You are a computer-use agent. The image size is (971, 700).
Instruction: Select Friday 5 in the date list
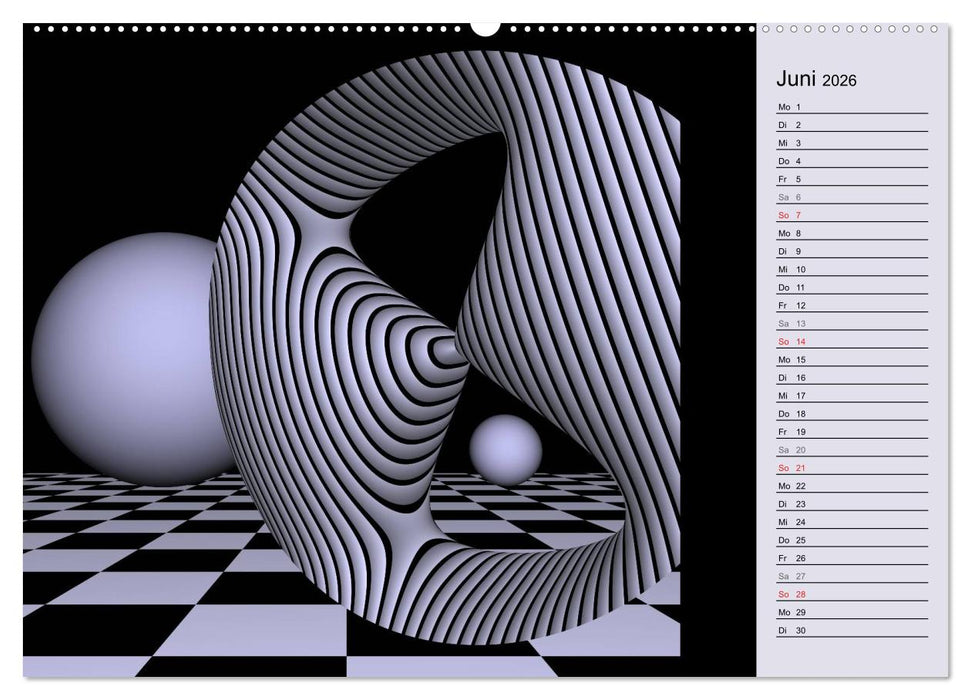click(x=790, y=179)
